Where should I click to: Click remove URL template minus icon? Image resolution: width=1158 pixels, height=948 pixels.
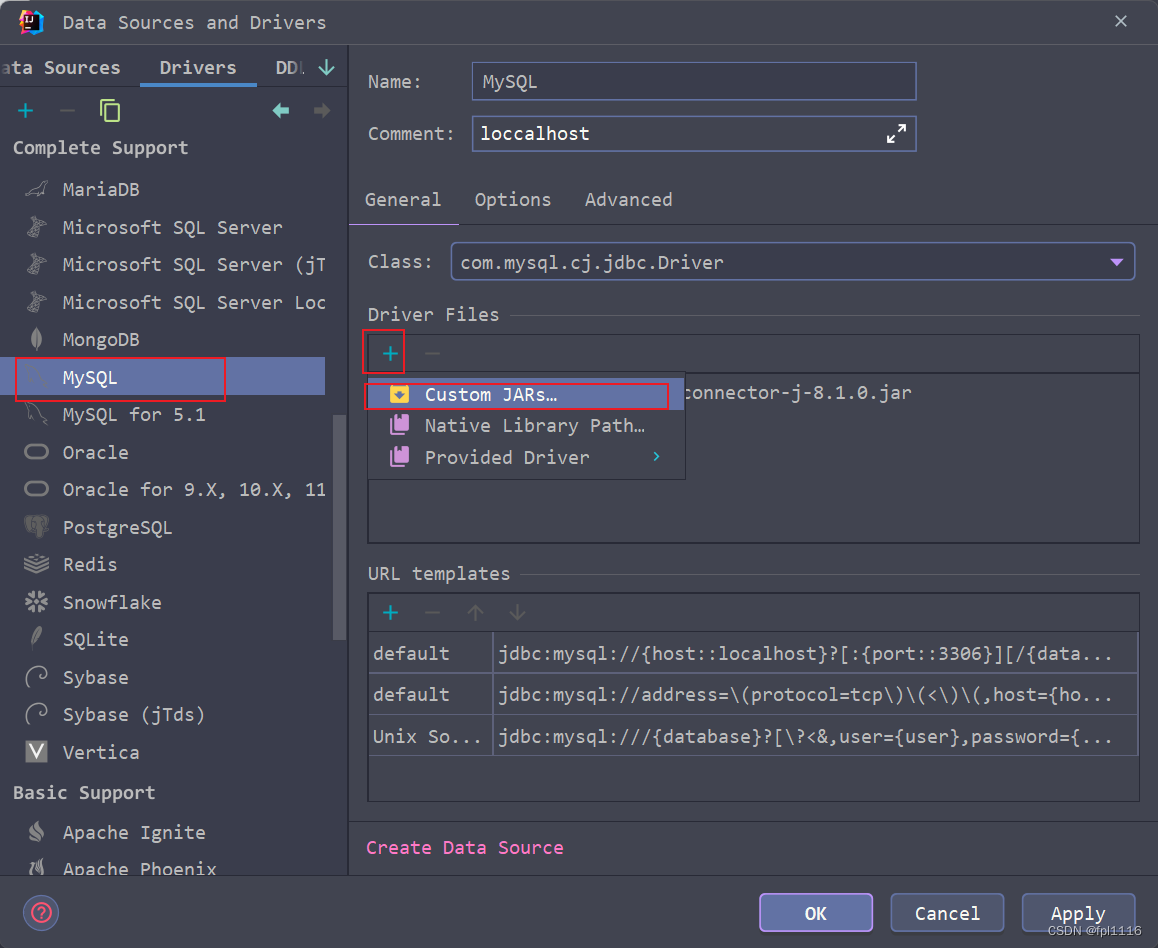click(432, 612)
